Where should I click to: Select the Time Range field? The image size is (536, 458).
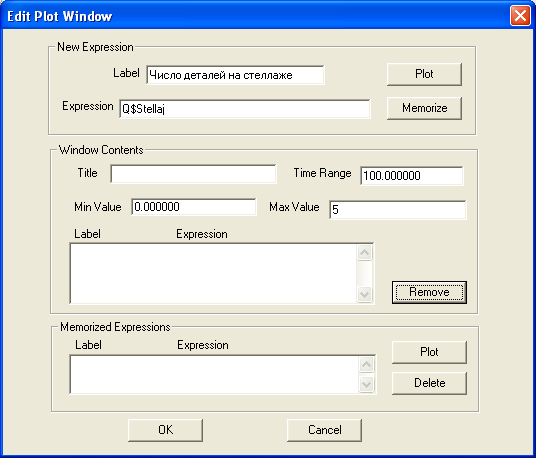412,176
